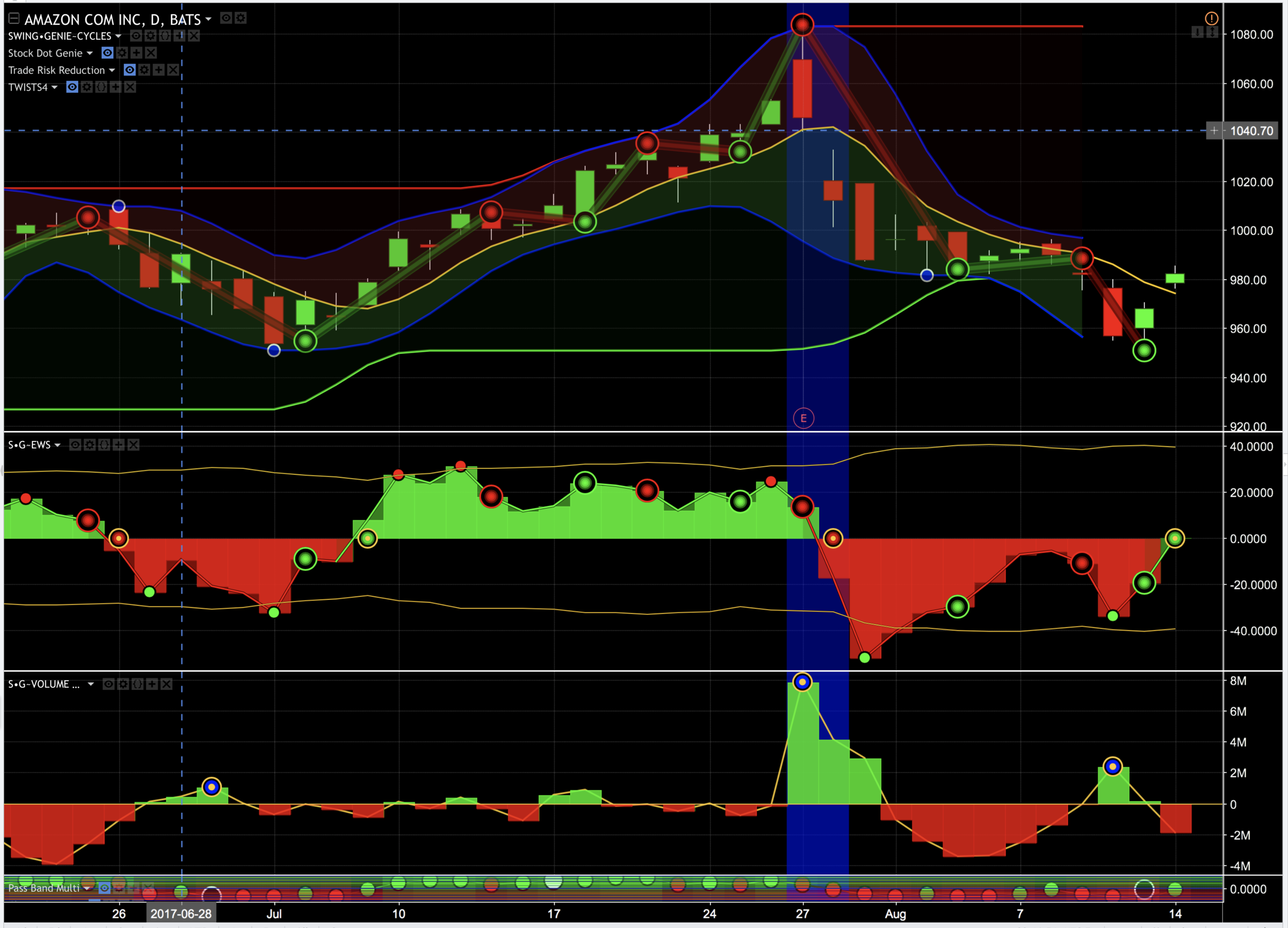Open settings gear for AMAZON COM INC series

coord(241,18)
